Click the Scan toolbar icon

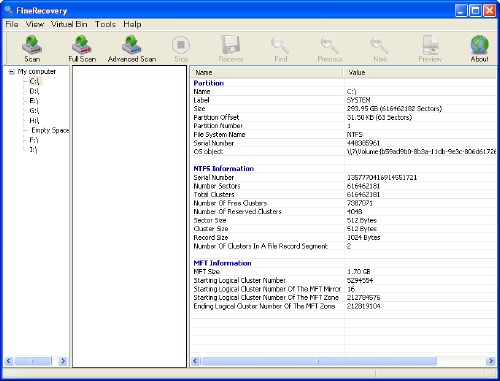[x=32, y=48]
